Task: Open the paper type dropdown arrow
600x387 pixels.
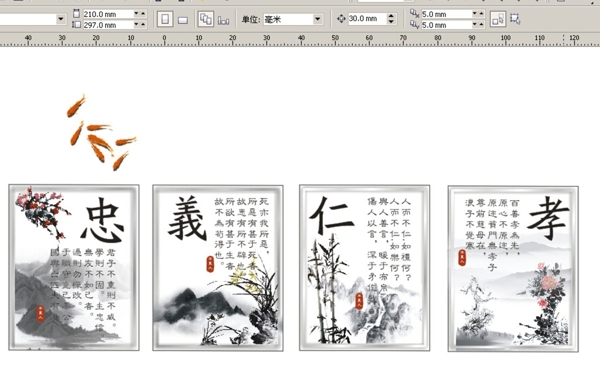Action: [60, 19]
